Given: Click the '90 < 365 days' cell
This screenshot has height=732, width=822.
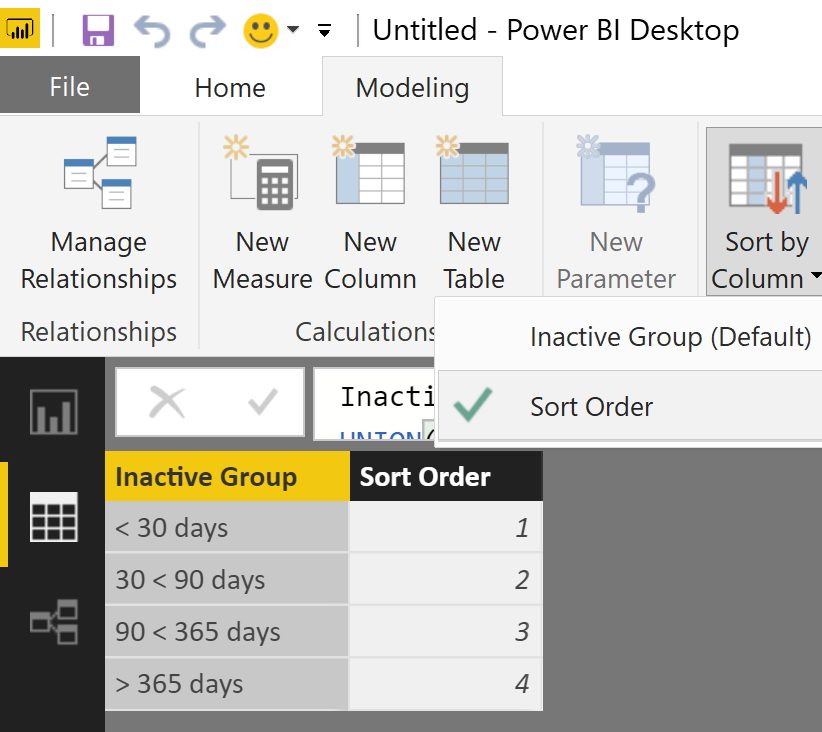Looking at the screenshot, I should tap(226, 631).
